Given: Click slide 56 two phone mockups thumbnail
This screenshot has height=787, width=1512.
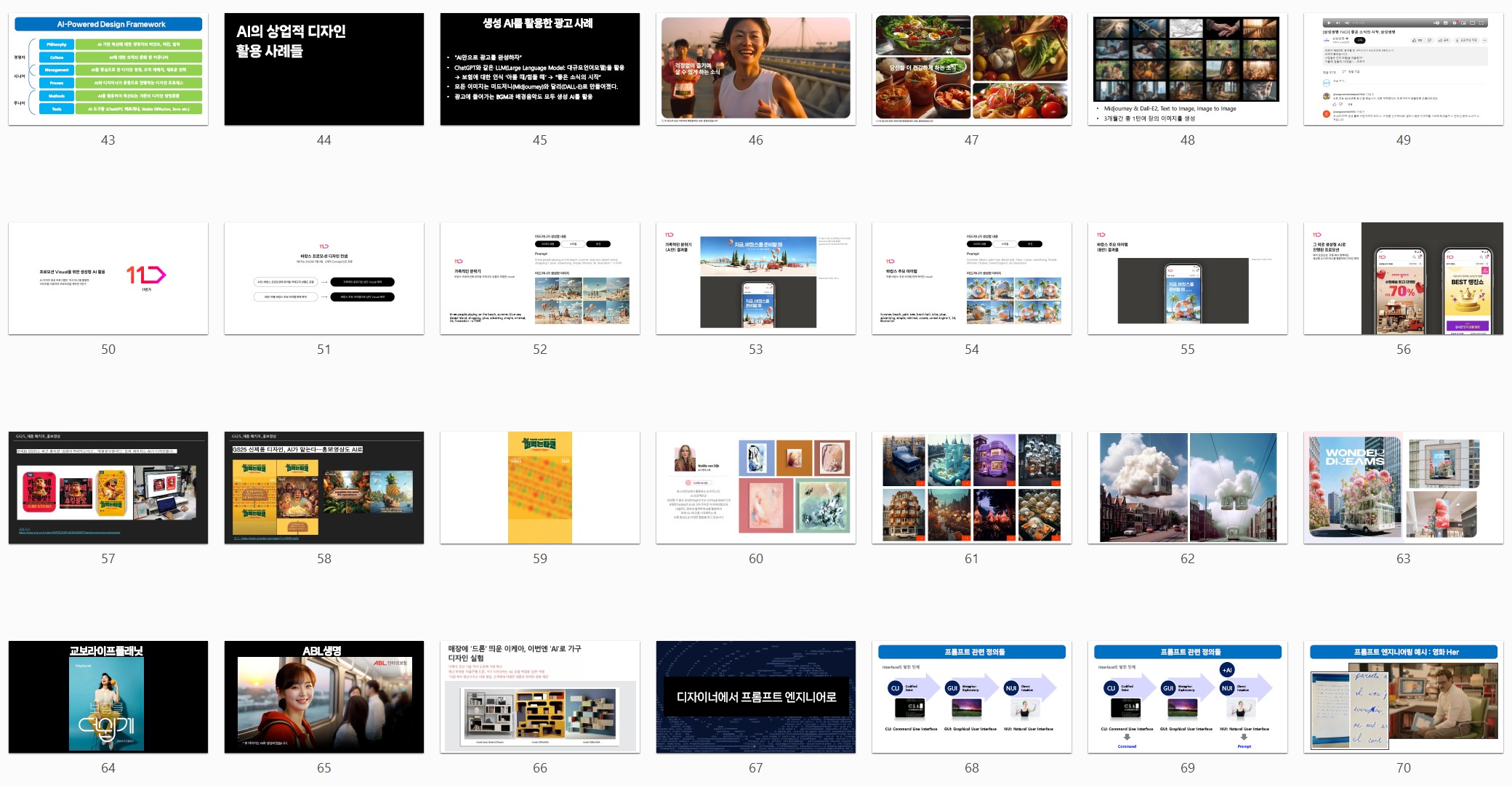Looking at the screenshot, I should point(1403,278).
